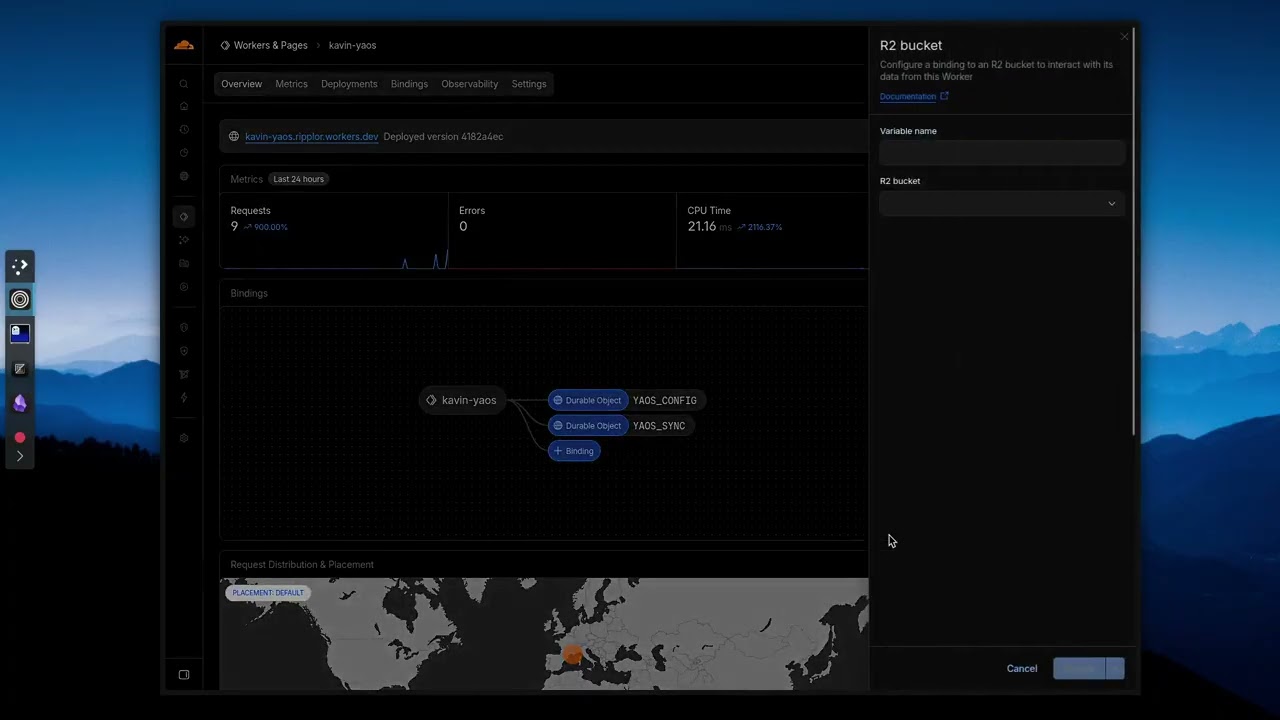The width and height of the screenshot is (1280, 720).
Task: Open the notes pencil icon in dock
Action: pyautogui.click(x=20, y=369)
